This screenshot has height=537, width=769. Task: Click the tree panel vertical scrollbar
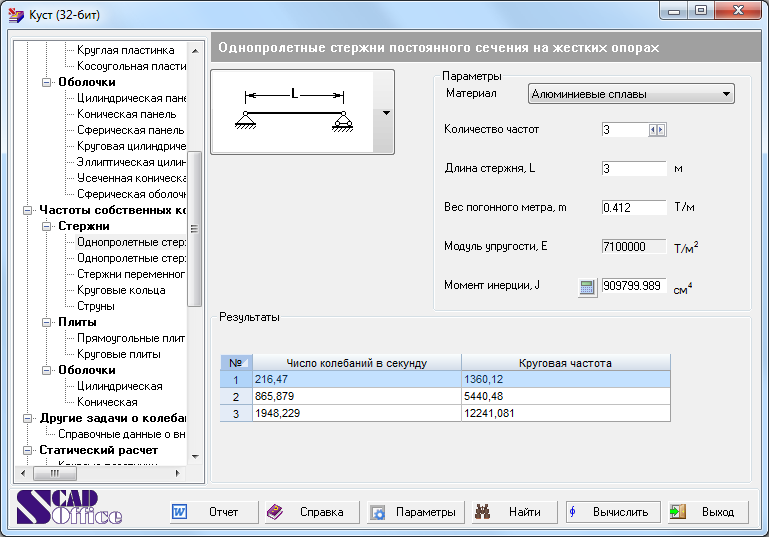click(195, 228)
